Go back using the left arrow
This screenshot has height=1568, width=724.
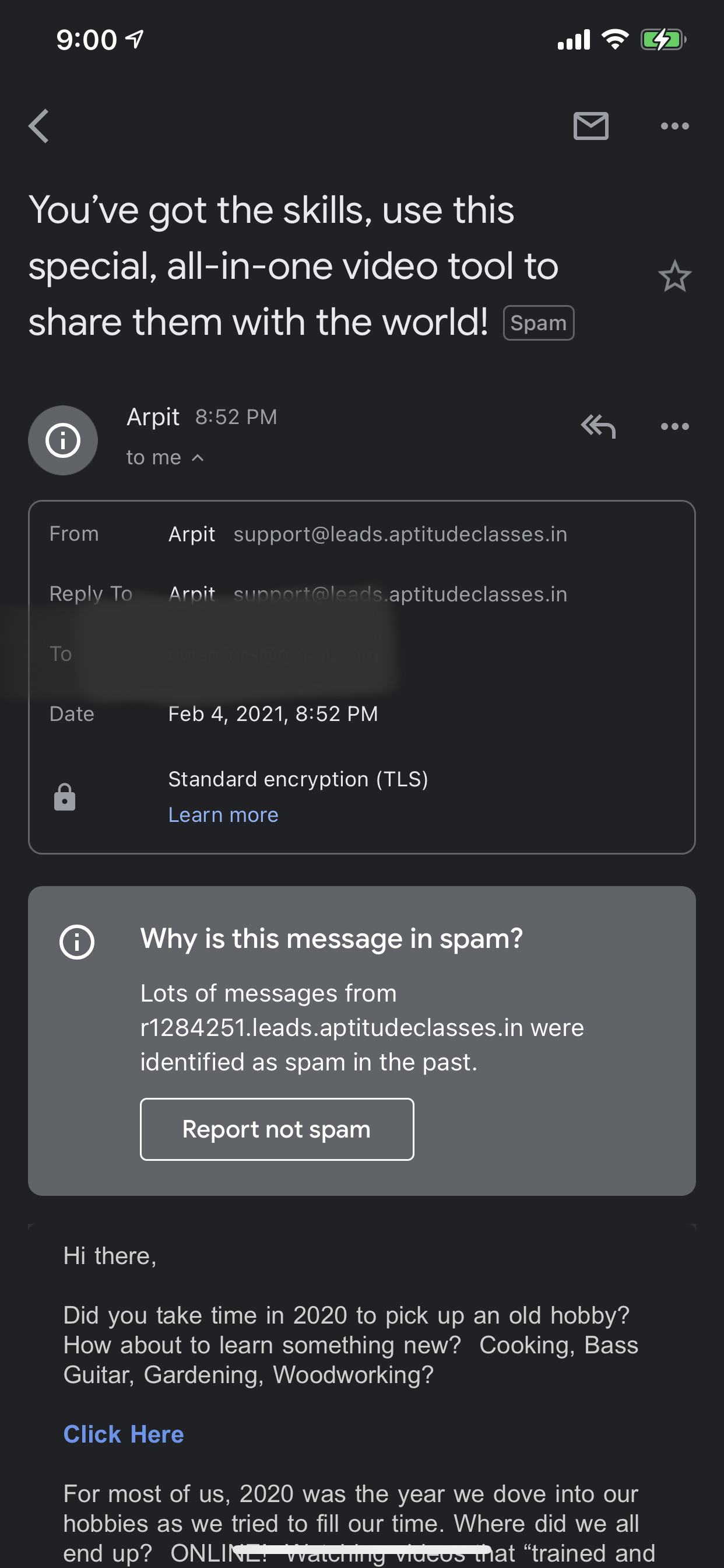[x=38, y=126]
